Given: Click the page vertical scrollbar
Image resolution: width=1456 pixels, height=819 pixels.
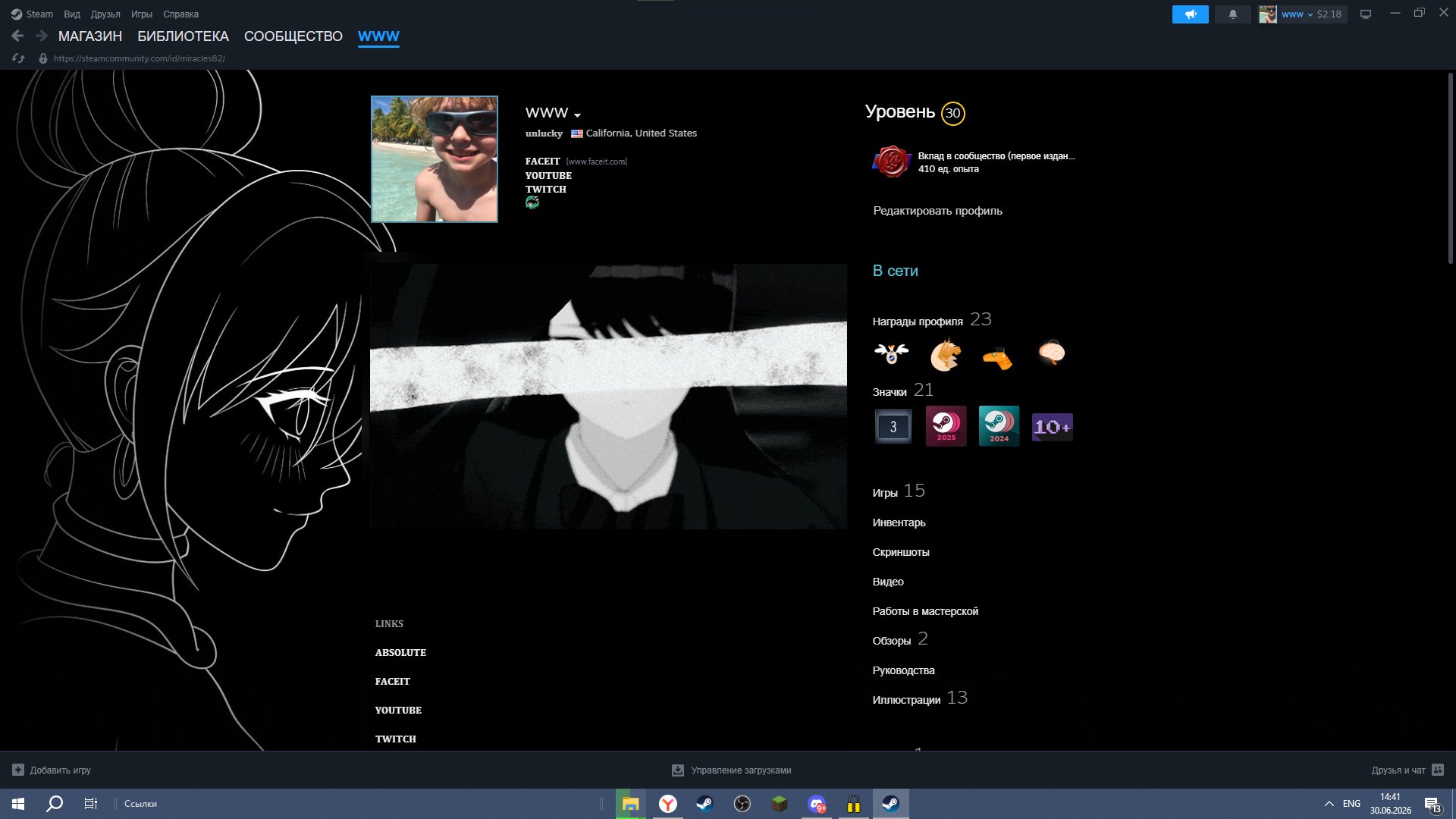Looking at the screenshot, I should pyautogui.click(x=1450, y=168).
